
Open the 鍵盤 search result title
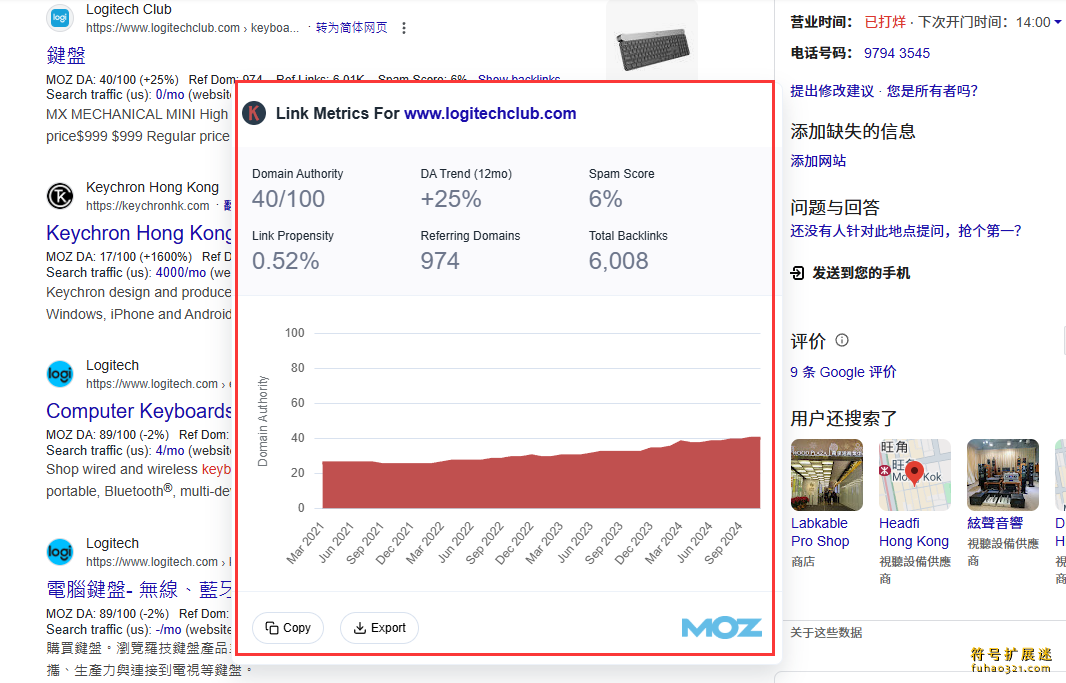pyautogui.click(x=66, y=55)
